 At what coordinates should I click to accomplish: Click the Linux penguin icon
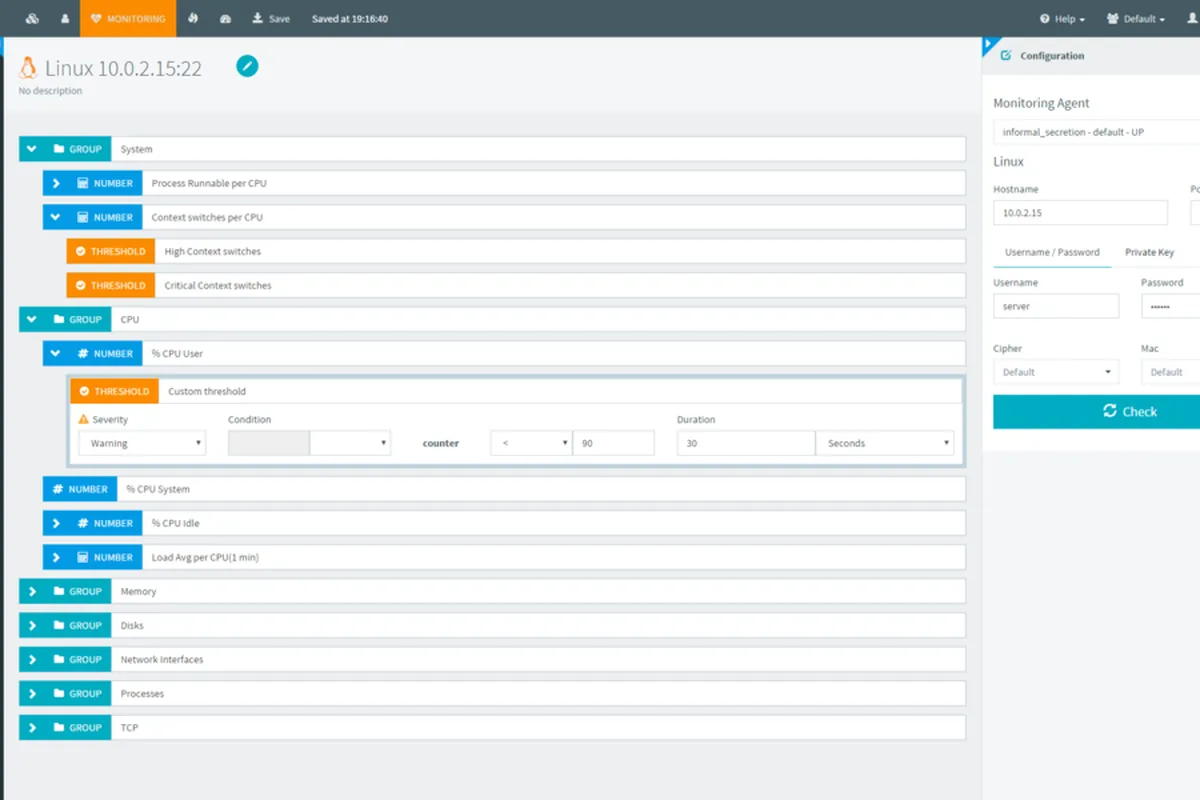[x=28, y=68]
